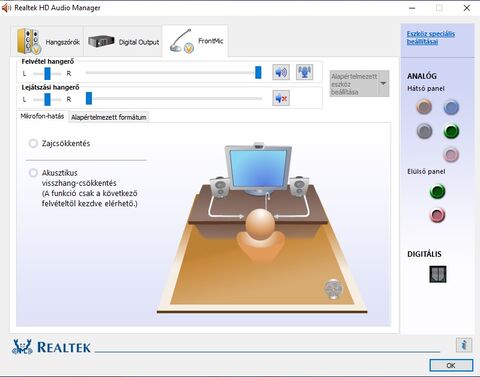480x377 pixels.
Task: Enable the Zajcsökkentés noise suppression option
Action: (33, 144)
